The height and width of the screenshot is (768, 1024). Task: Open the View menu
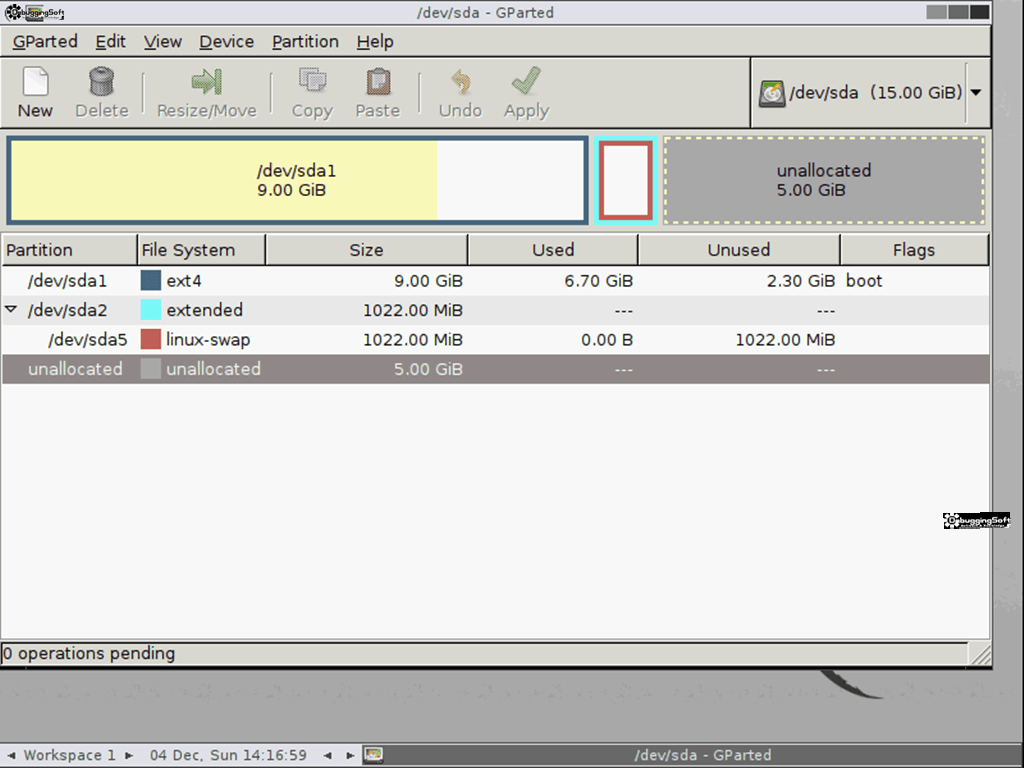[x=163, y=42]
